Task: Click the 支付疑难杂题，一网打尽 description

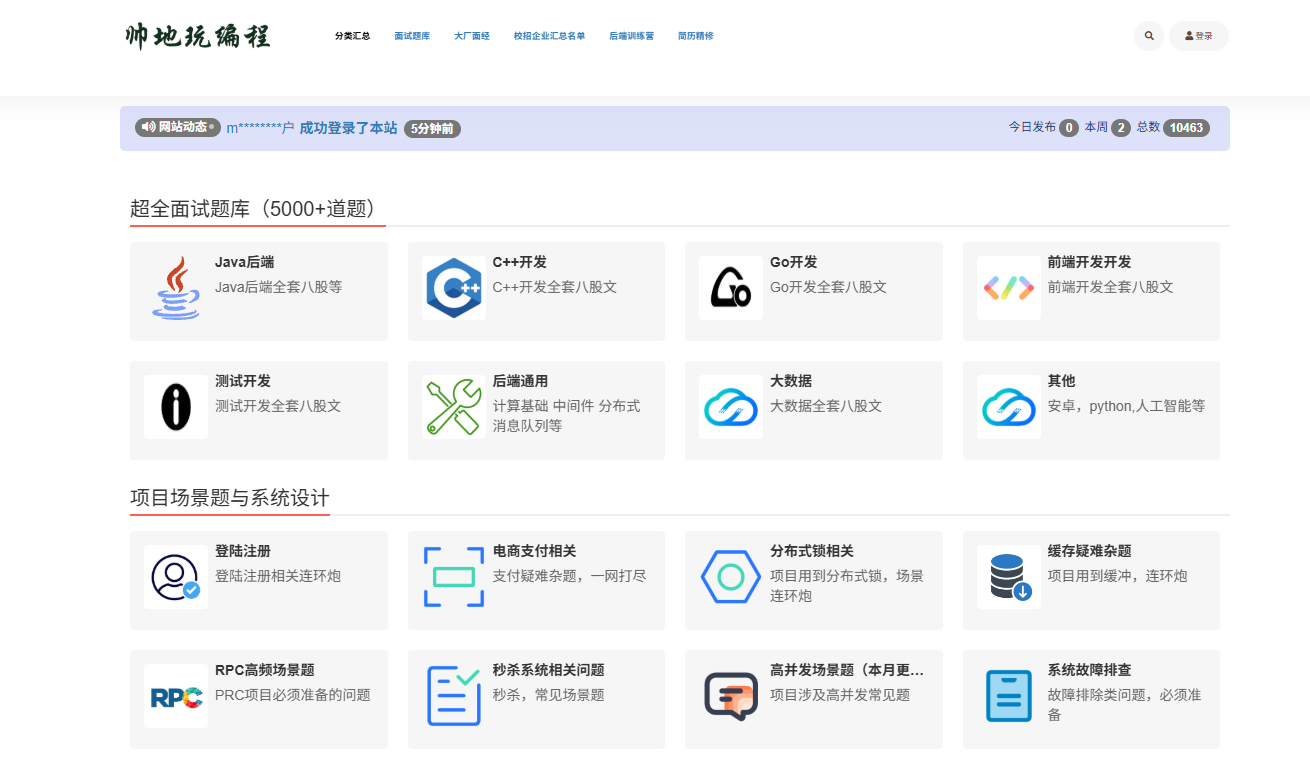Action: [570, 576]
